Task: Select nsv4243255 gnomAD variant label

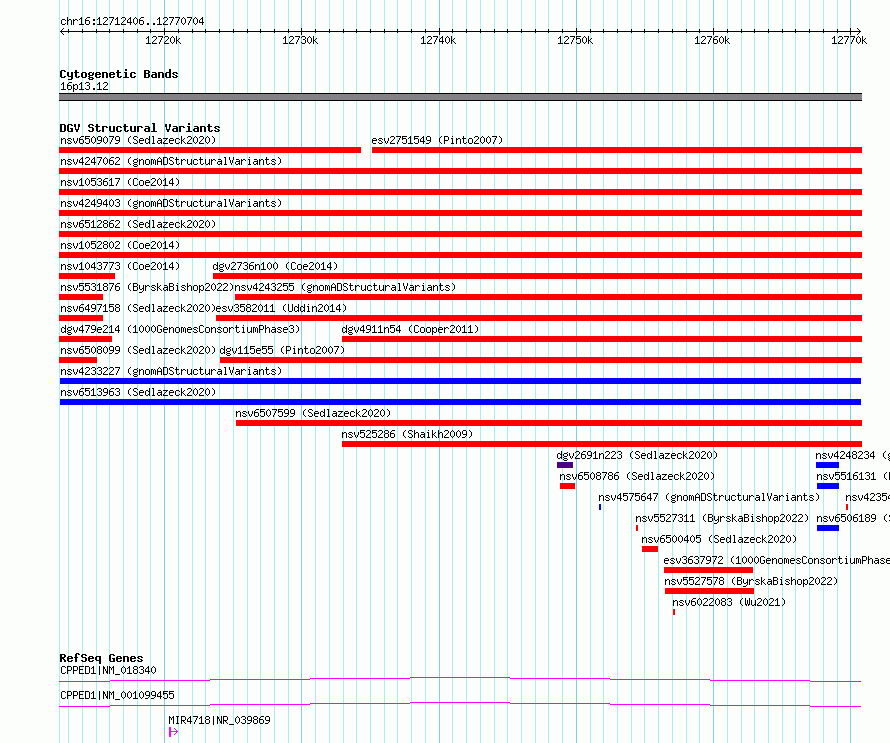Action: pos(345,287)
